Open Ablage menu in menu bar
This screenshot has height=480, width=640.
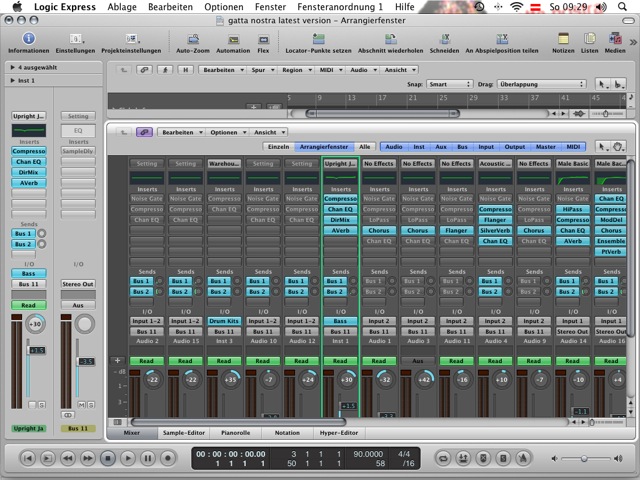(122, 7)
